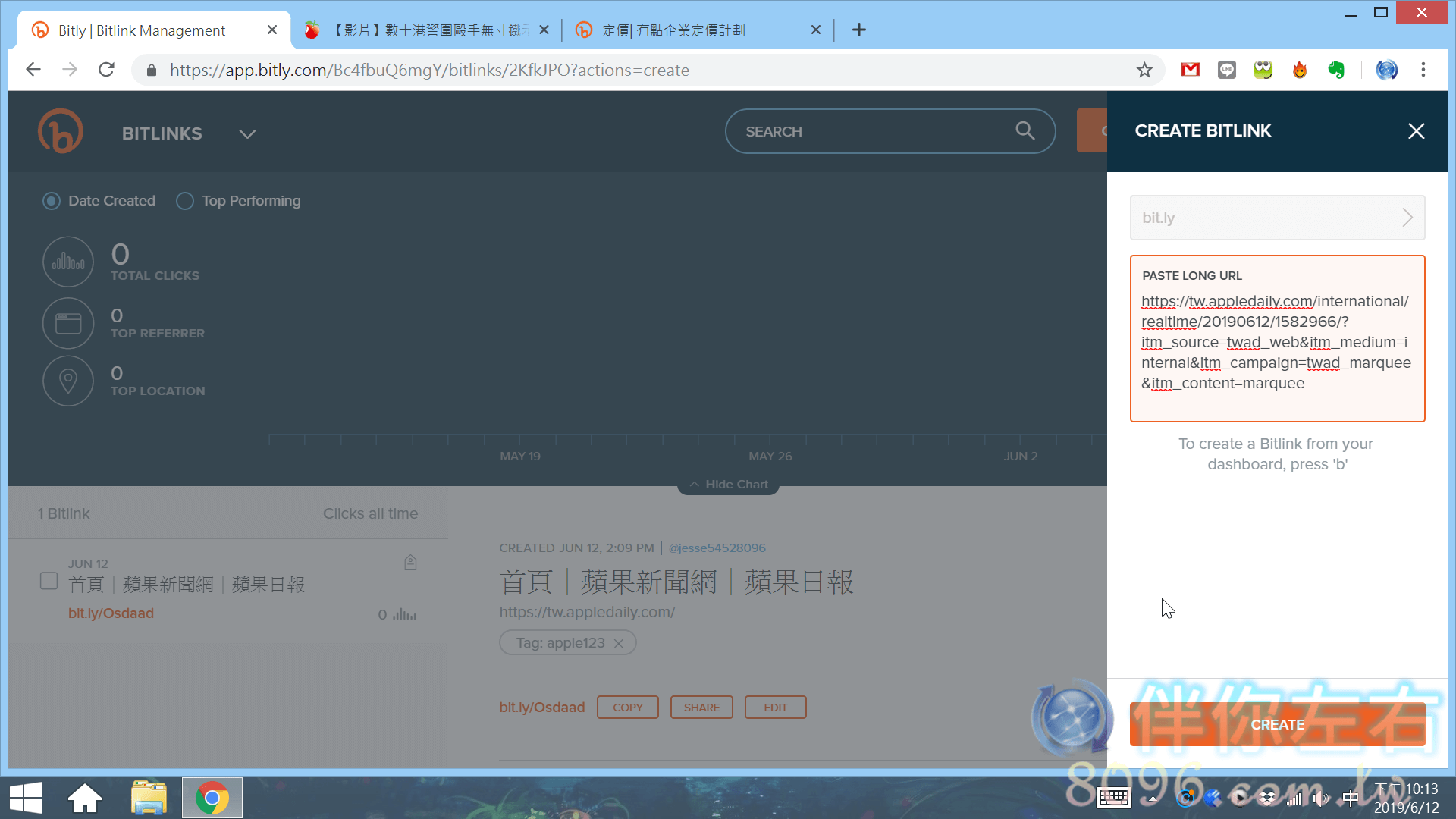Close the Bitly Bitlink Management tab
The image size is (1456, 819).
[272, 30]
